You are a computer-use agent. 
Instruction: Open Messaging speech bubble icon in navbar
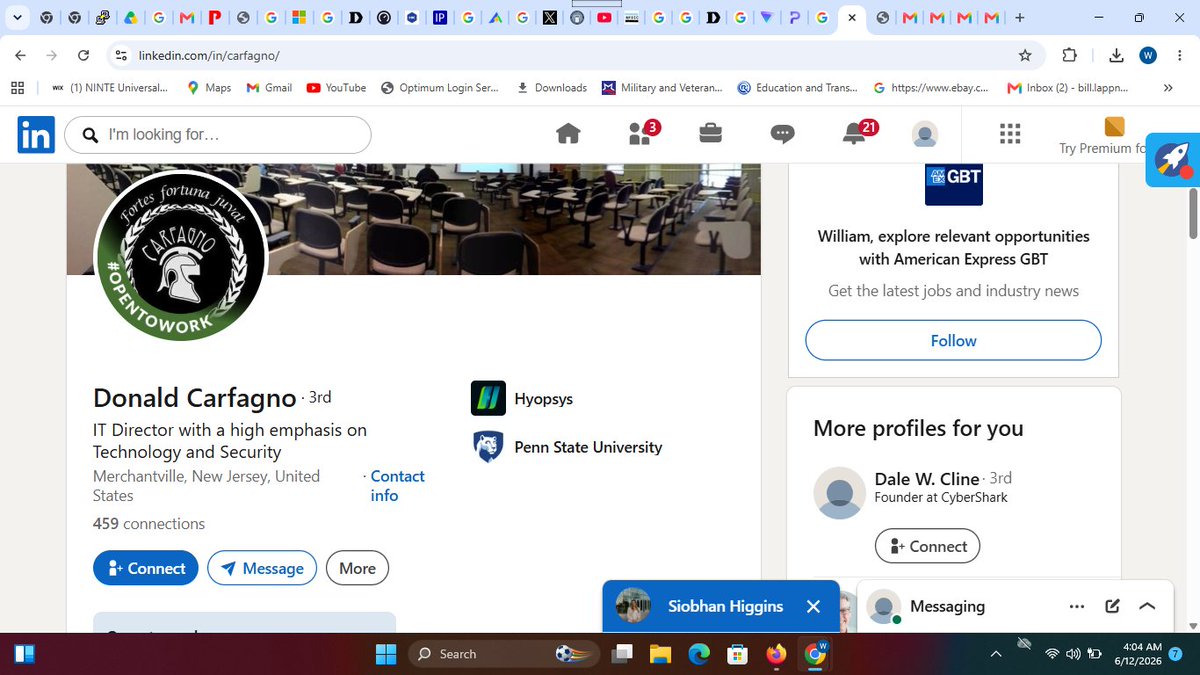pos(783,134)
